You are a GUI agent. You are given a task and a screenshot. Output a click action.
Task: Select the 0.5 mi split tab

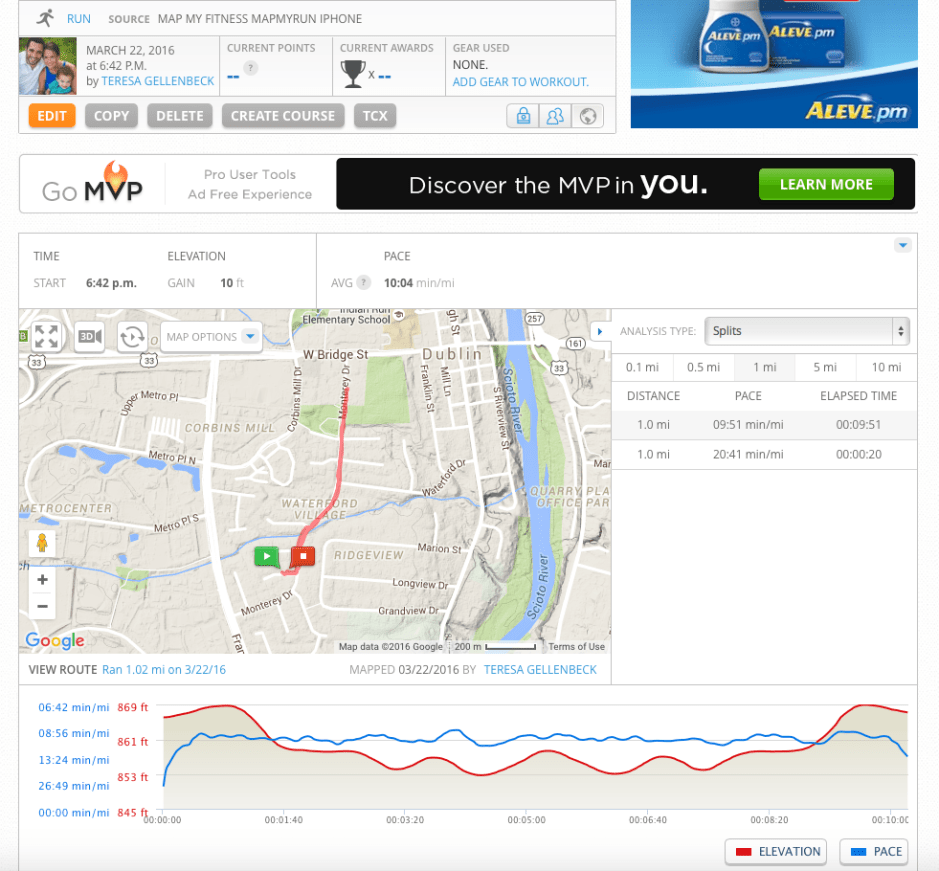[703, 367]
